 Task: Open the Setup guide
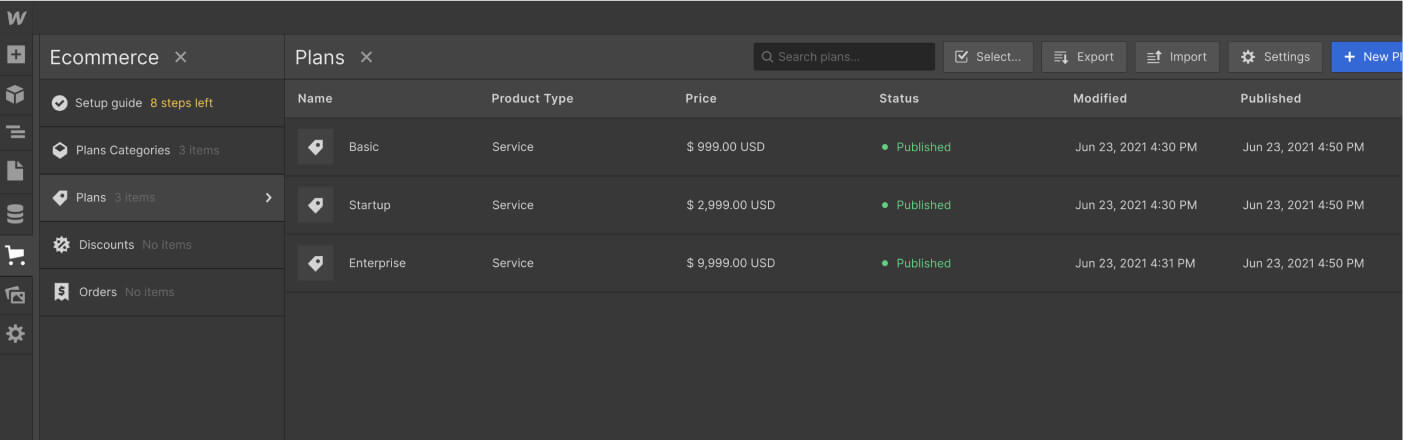point(109,103)
